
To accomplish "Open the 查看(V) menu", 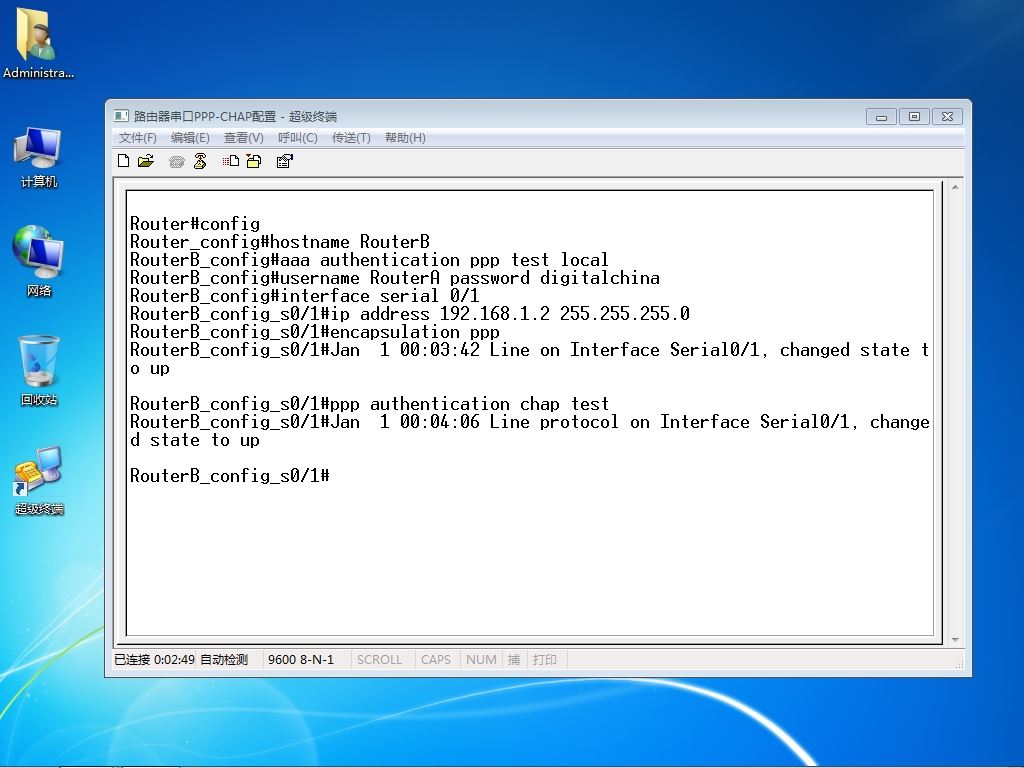I will pos(244,138).
